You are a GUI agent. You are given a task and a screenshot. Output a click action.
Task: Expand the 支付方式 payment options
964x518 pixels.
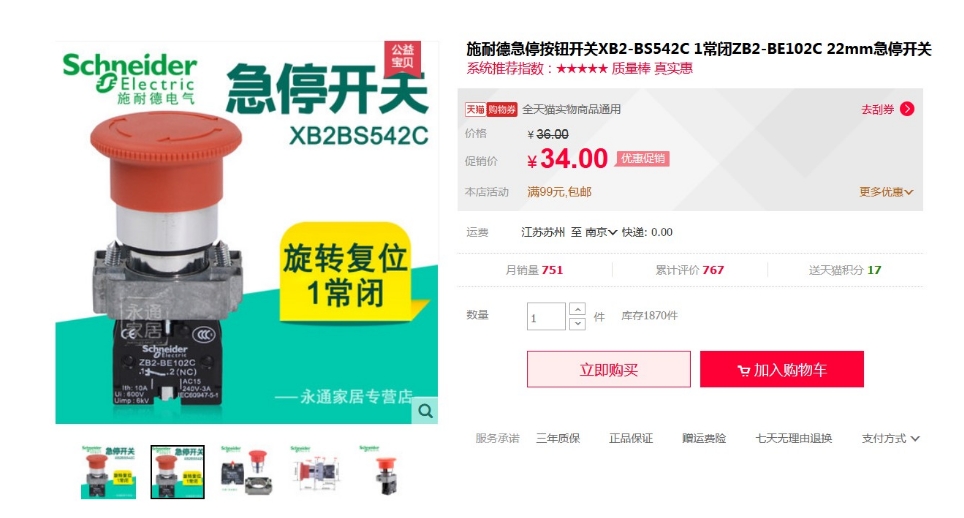coord(890,438)
